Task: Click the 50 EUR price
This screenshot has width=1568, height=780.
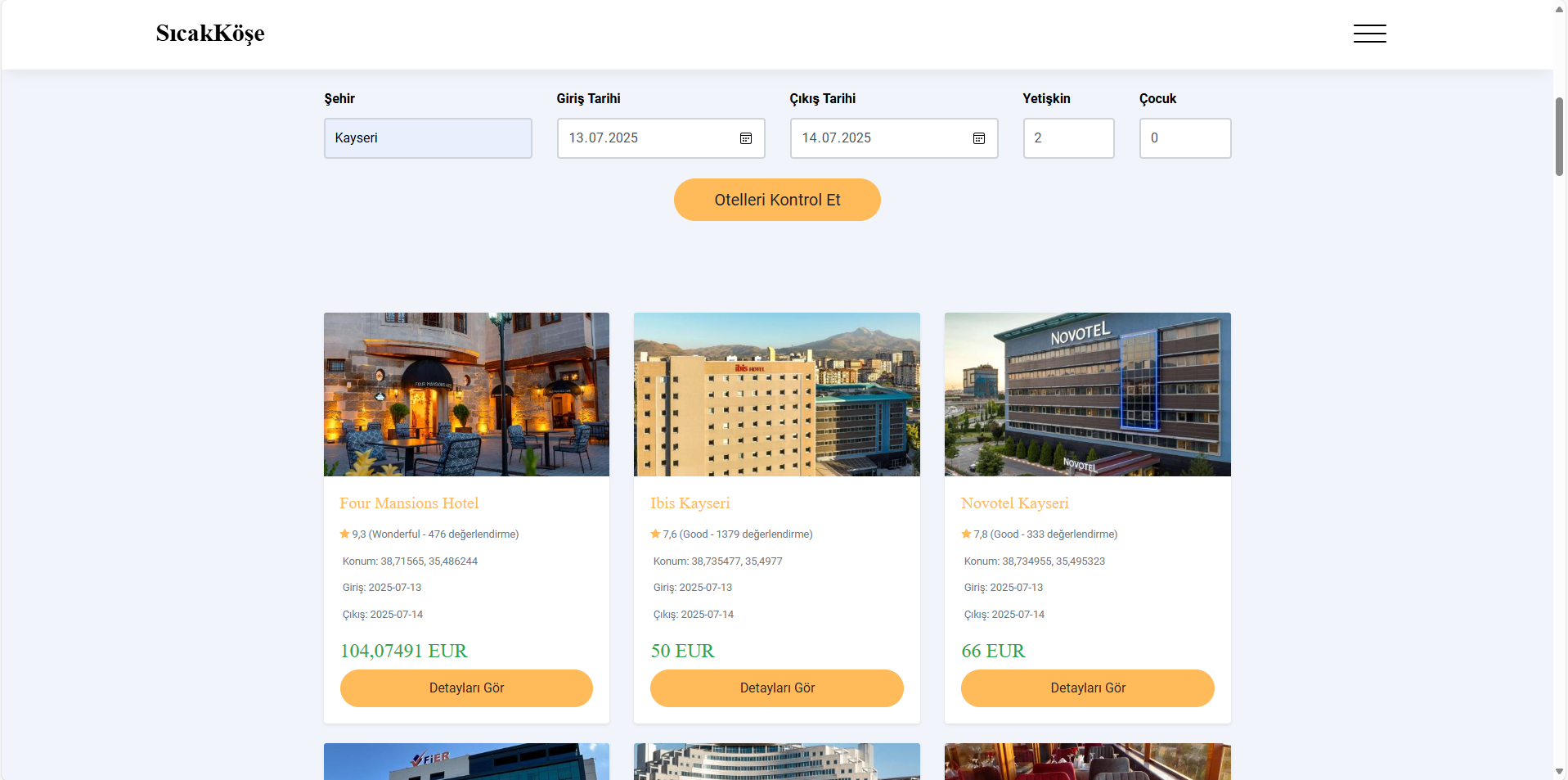Action: tap(682, 651)
